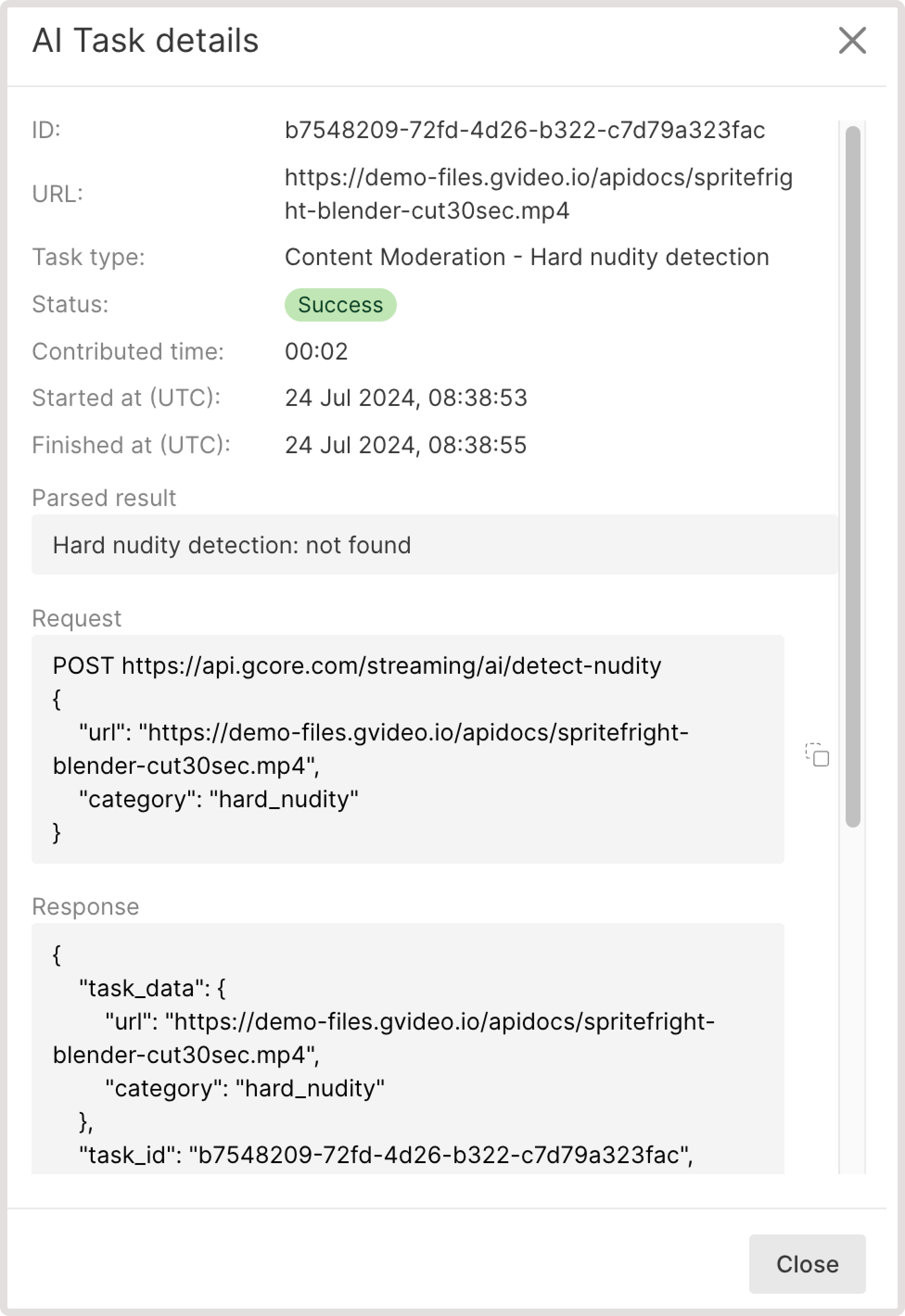Viewport: 905px width, 1316px height.
Task: Select the Success status badge
Action: tap(340, 304)
